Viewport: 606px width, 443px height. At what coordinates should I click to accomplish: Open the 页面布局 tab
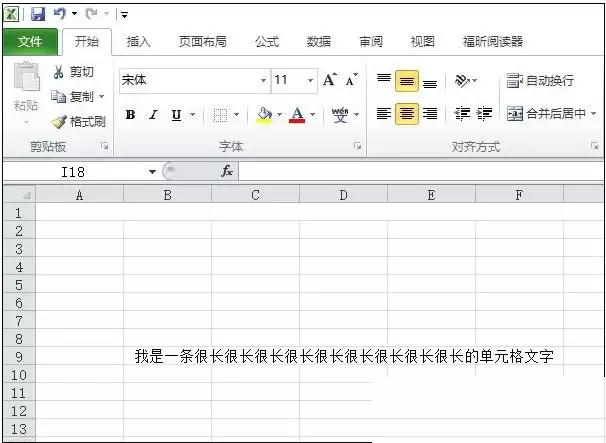[x=203, y=41]
